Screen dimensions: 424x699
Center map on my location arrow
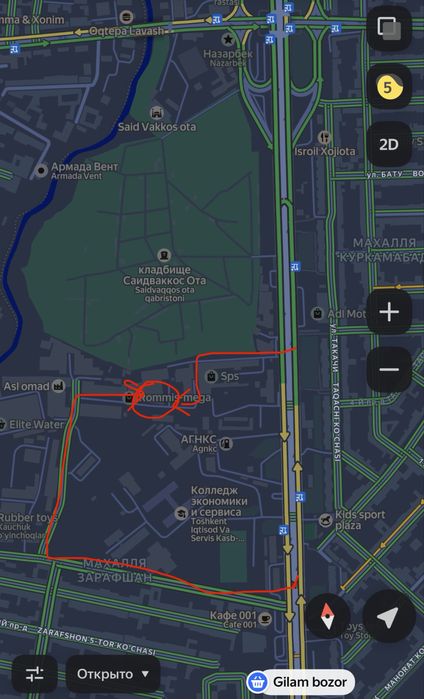point(387,617)
